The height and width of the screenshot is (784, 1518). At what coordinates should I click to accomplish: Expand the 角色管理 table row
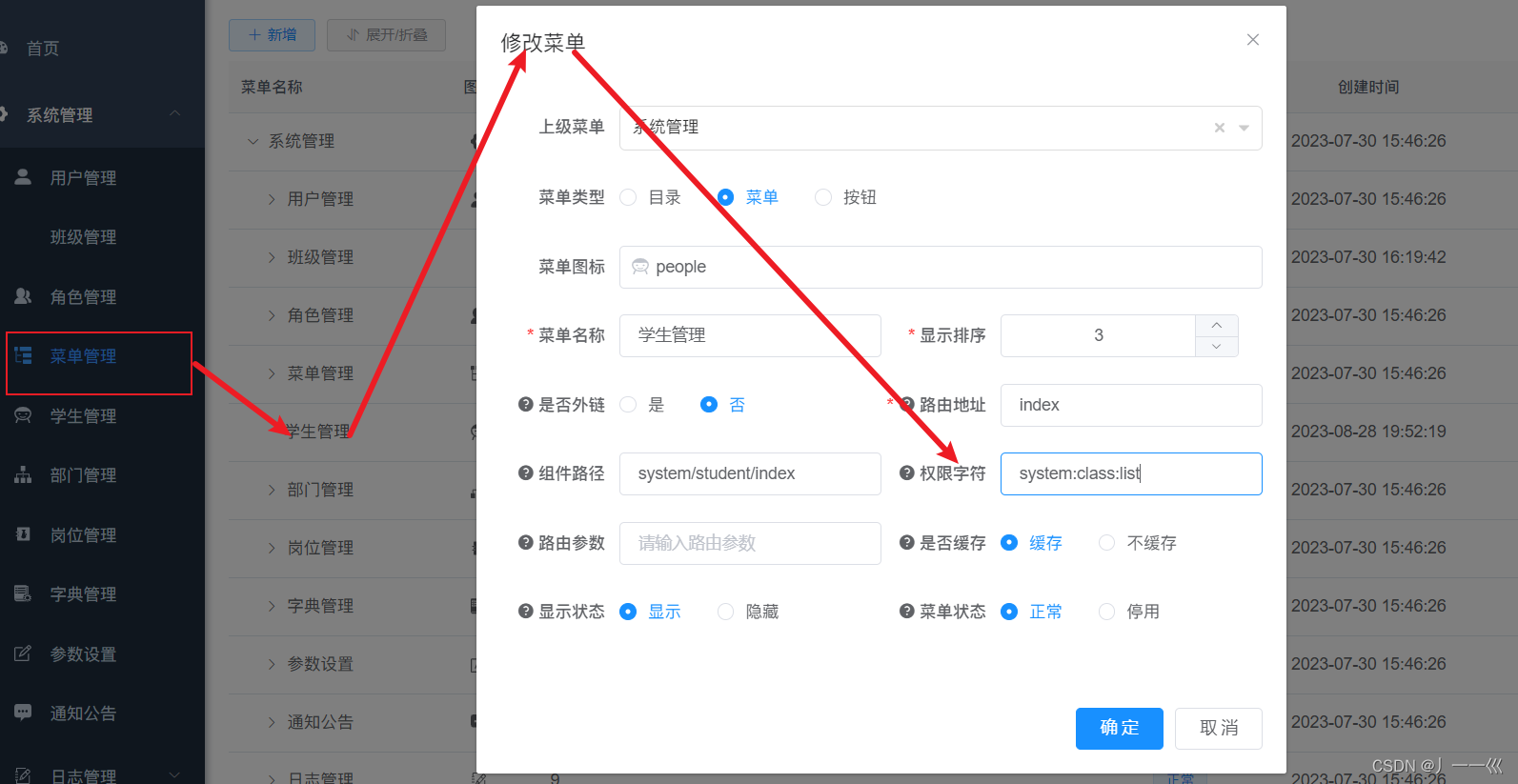tap(272, 315)
